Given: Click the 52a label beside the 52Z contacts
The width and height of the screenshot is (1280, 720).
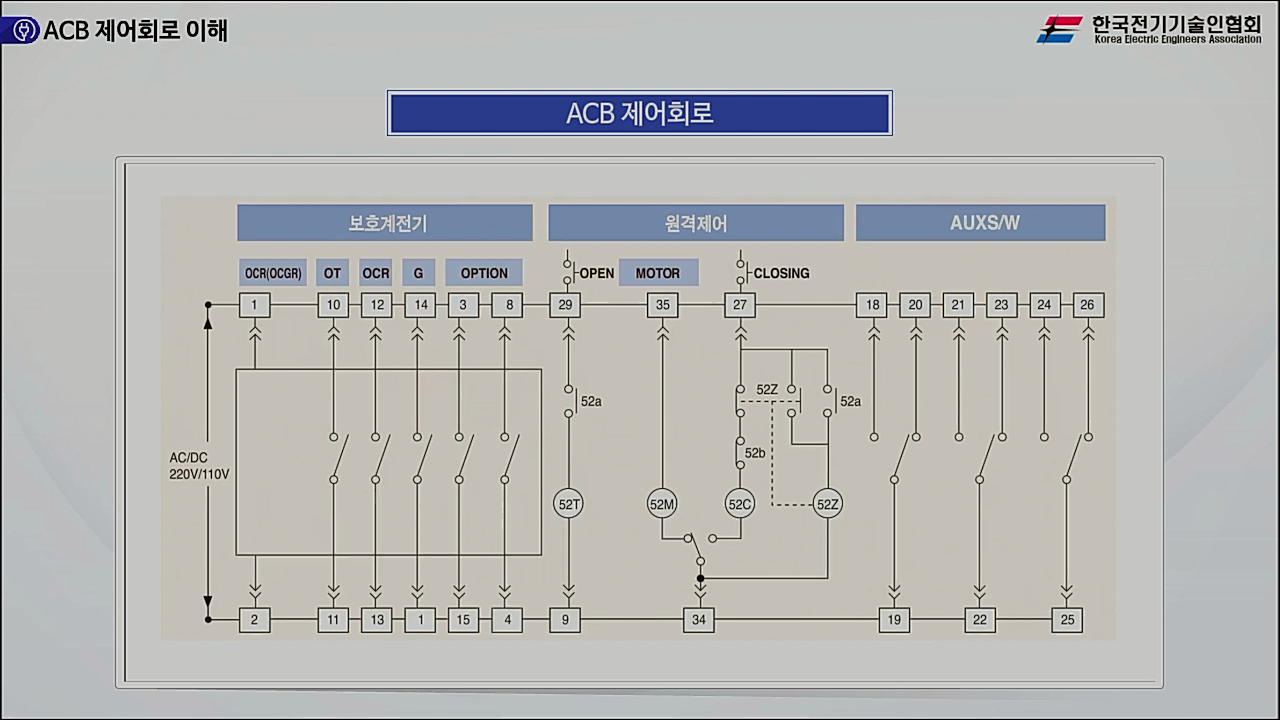Looking at the screenshot, I should (x=850, y=401).
